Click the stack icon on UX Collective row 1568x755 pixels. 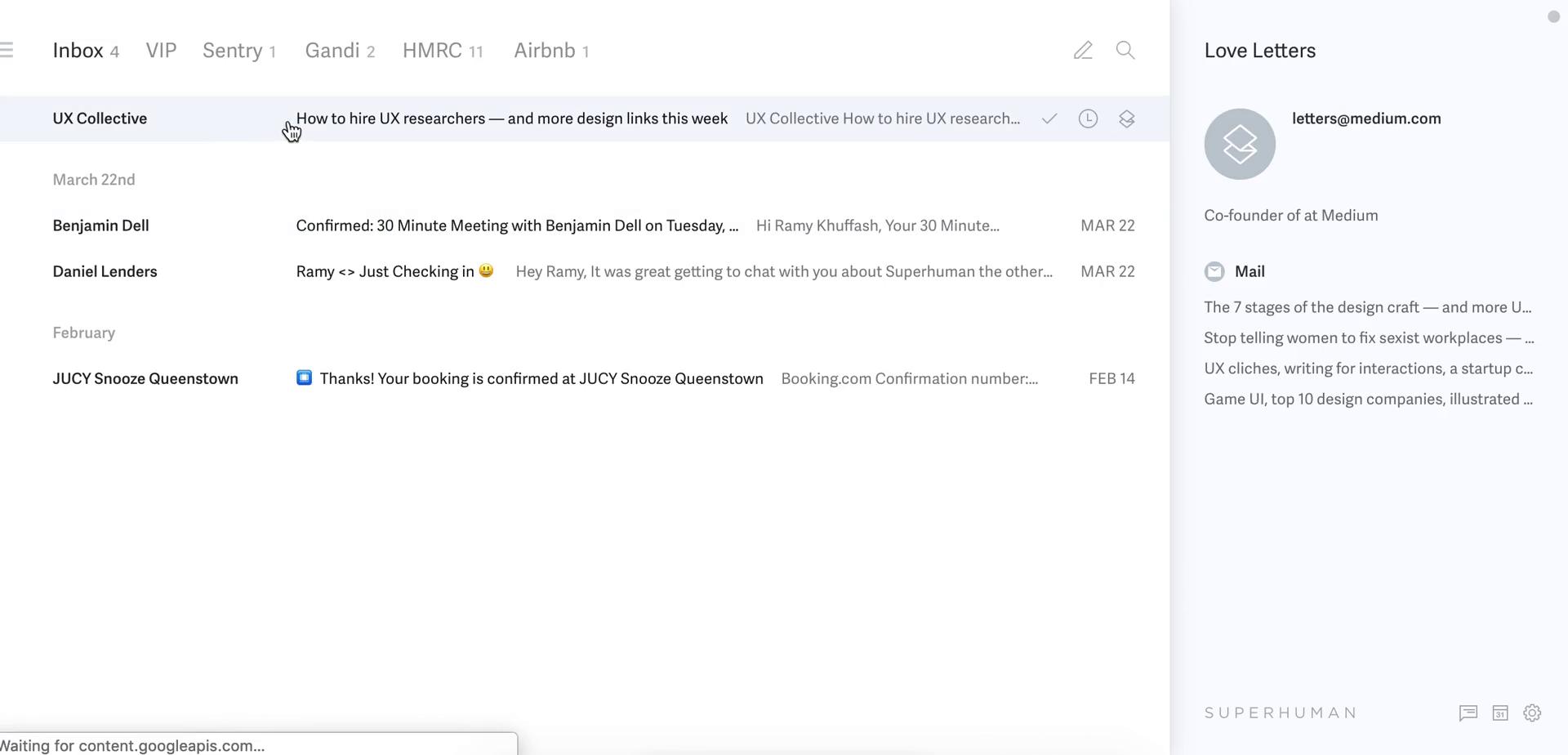[x=1127, y=118]
